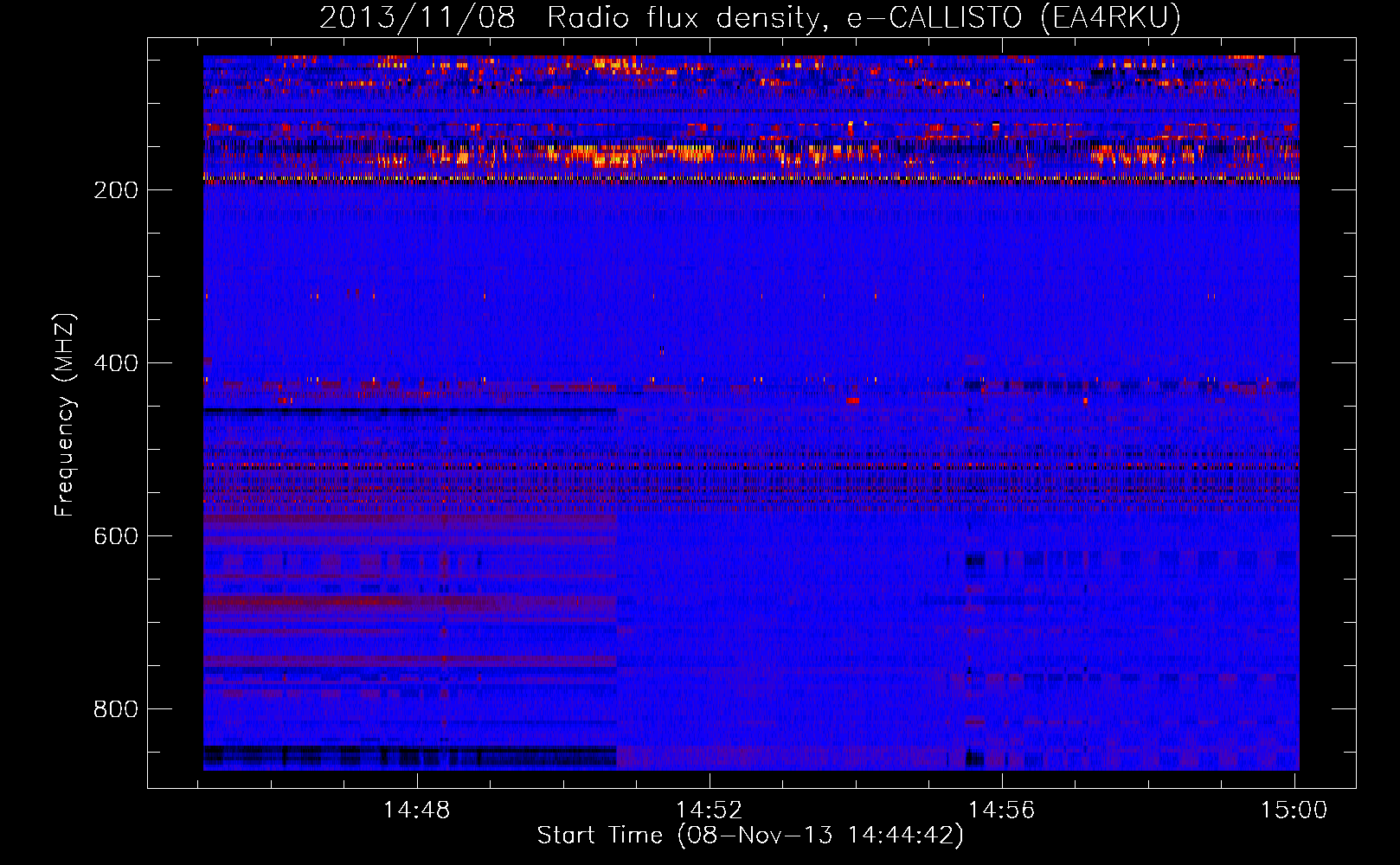Click the 800 frequency tick label
This screenshot has height=865, width=1400.
click(x=116, y=709)
